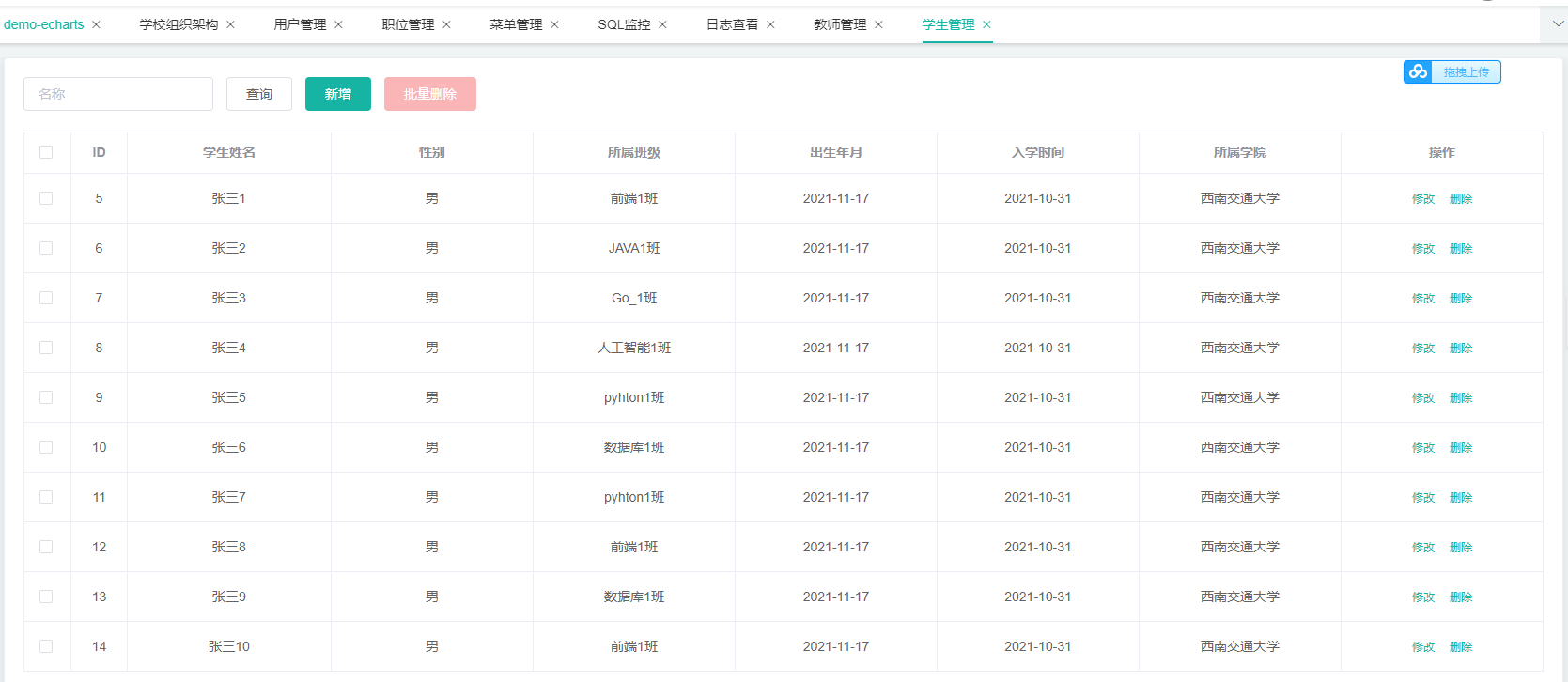Check the checkbox for 张三8
Image resolution: width=1568 pixels, height=682 pixels.
46,547
